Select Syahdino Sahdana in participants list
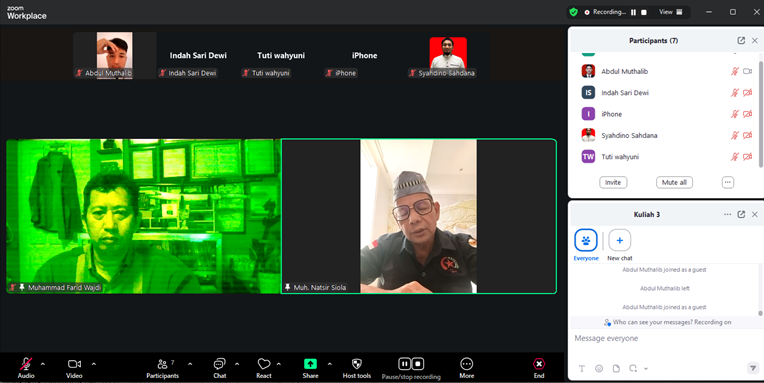The height and width of the screenshot is (383, 764). (x=629, y=135)
